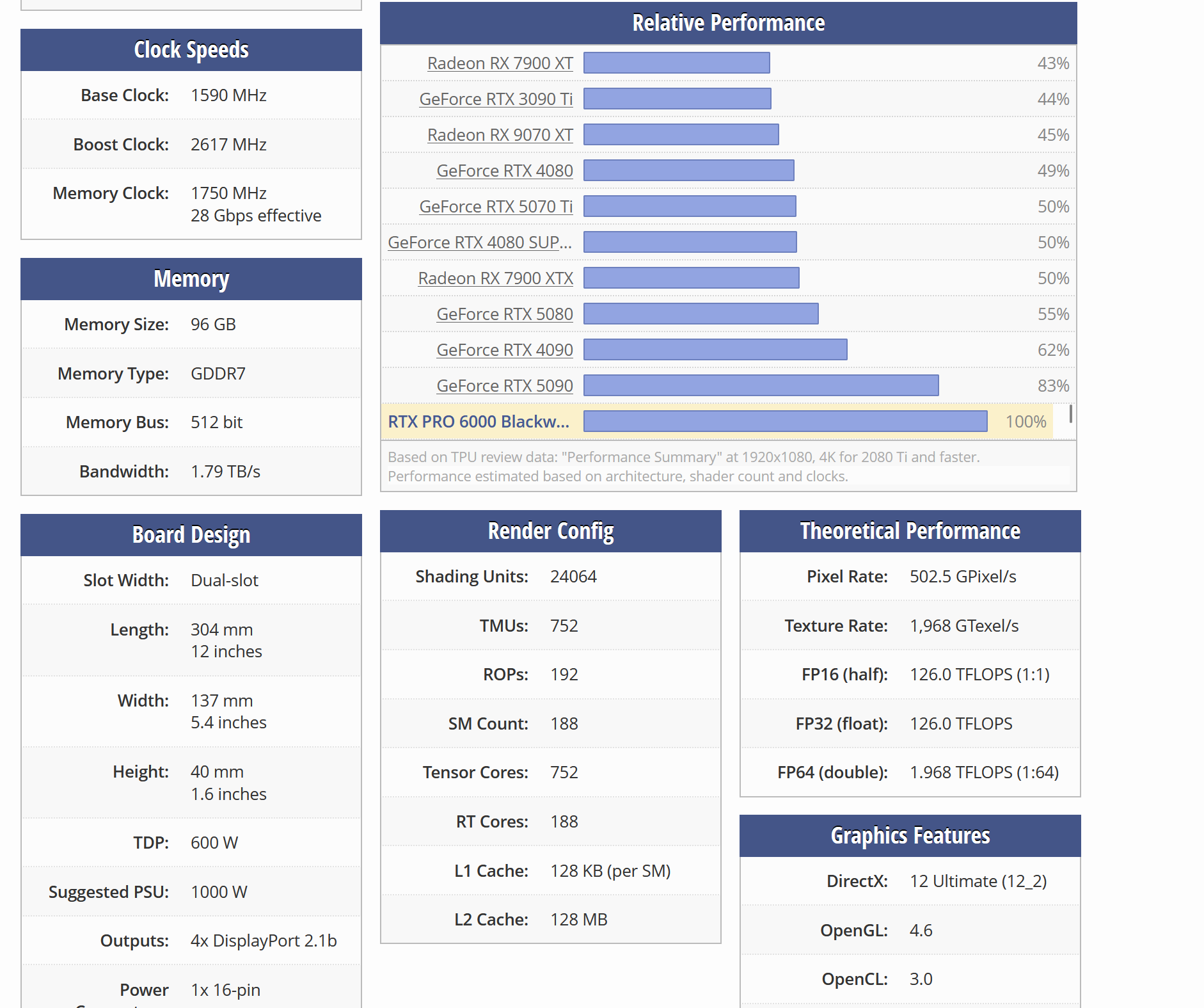
Task: Click the Graphics Features section header
Action: (910, 836)
